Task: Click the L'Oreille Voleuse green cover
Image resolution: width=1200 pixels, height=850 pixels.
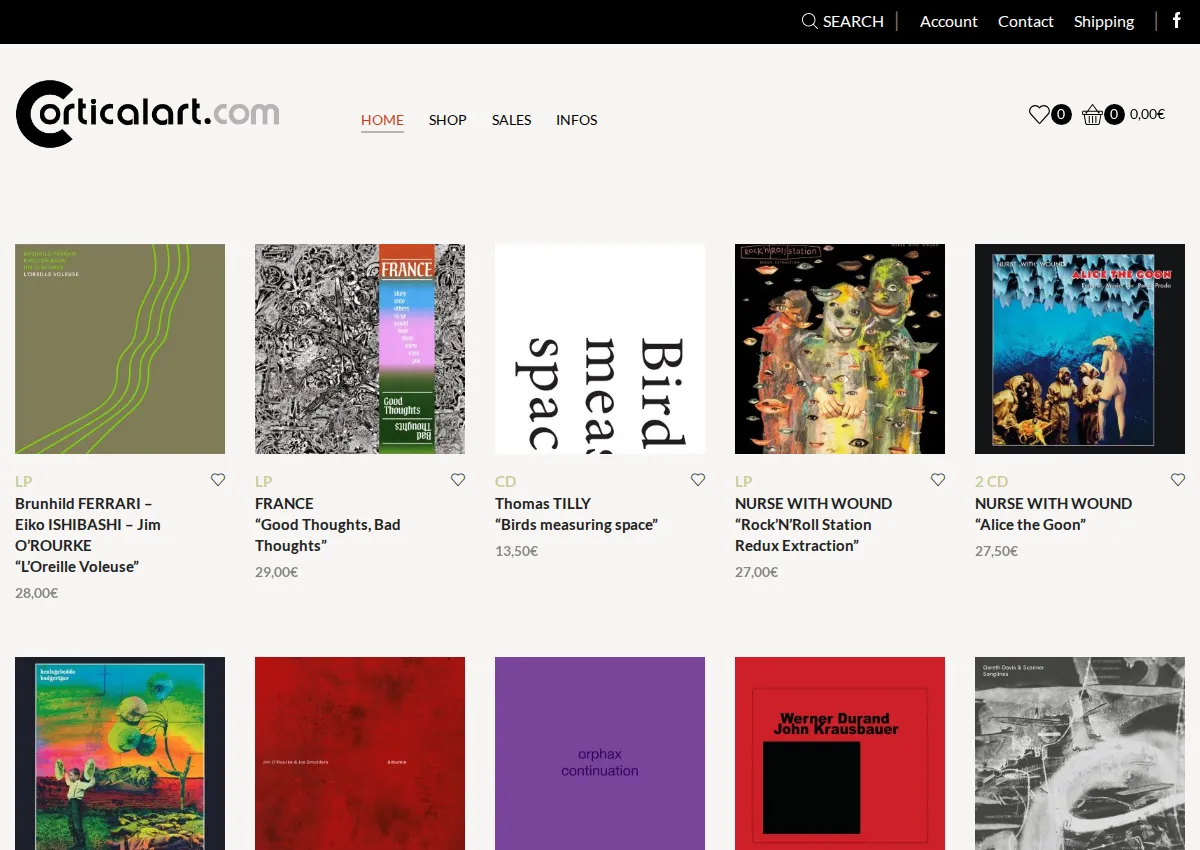Action: [120, 349]
